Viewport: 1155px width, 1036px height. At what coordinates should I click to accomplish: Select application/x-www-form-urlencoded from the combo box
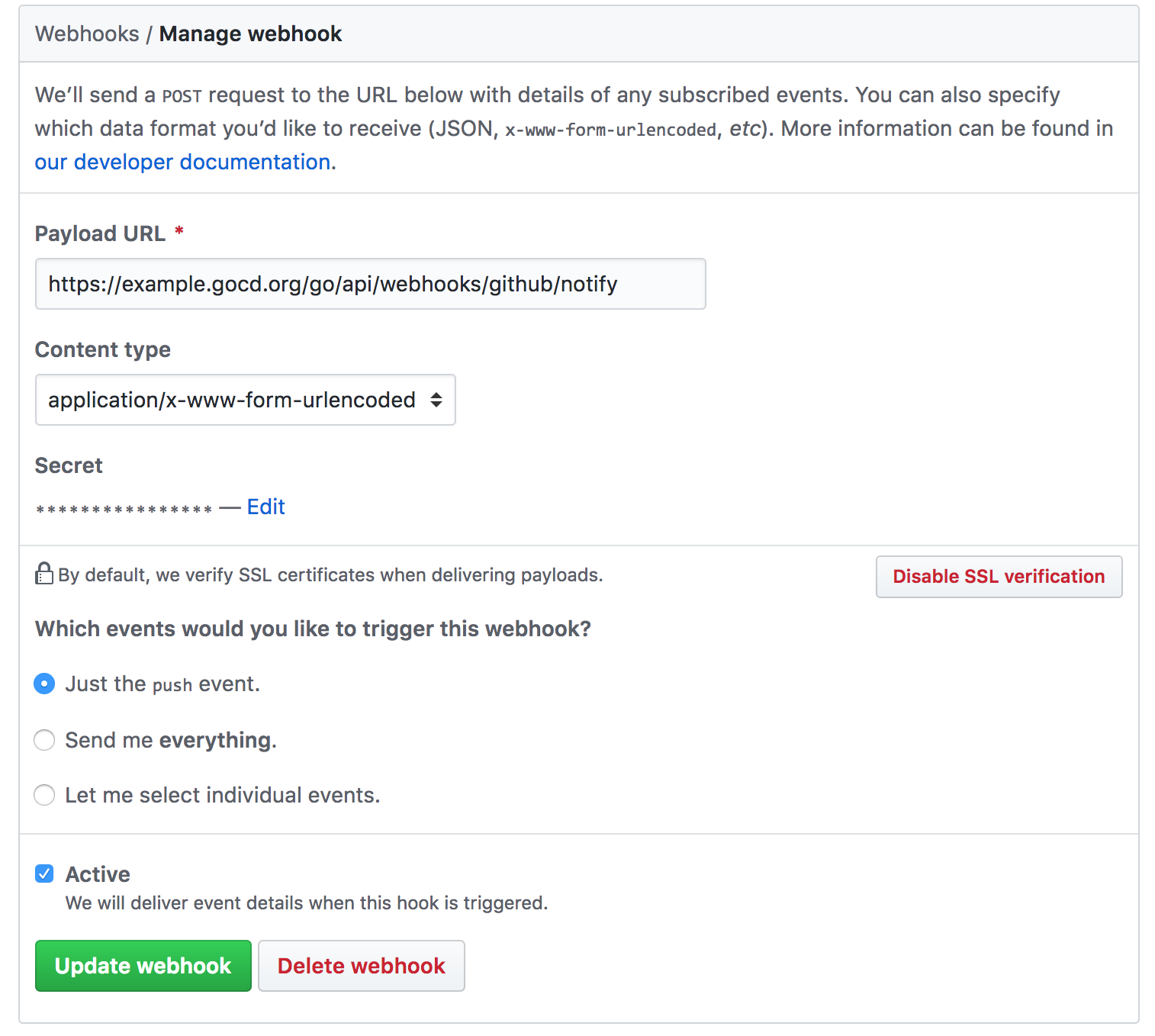tap(245, 400)
